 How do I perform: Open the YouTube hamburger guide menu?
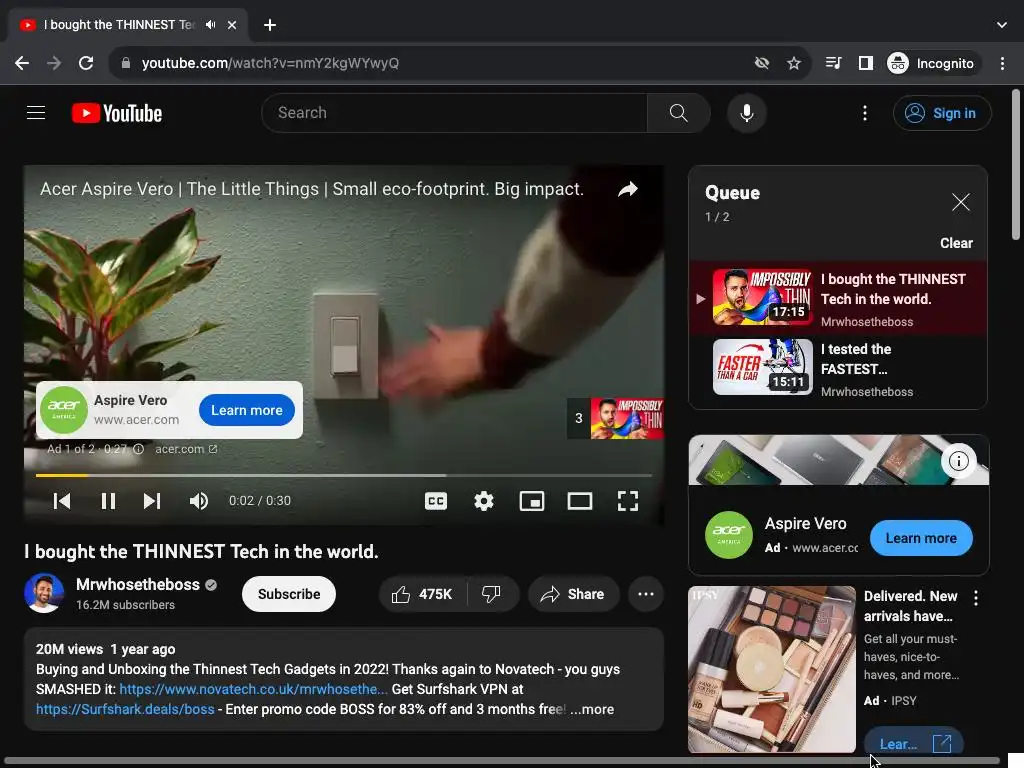coord(36,113)
